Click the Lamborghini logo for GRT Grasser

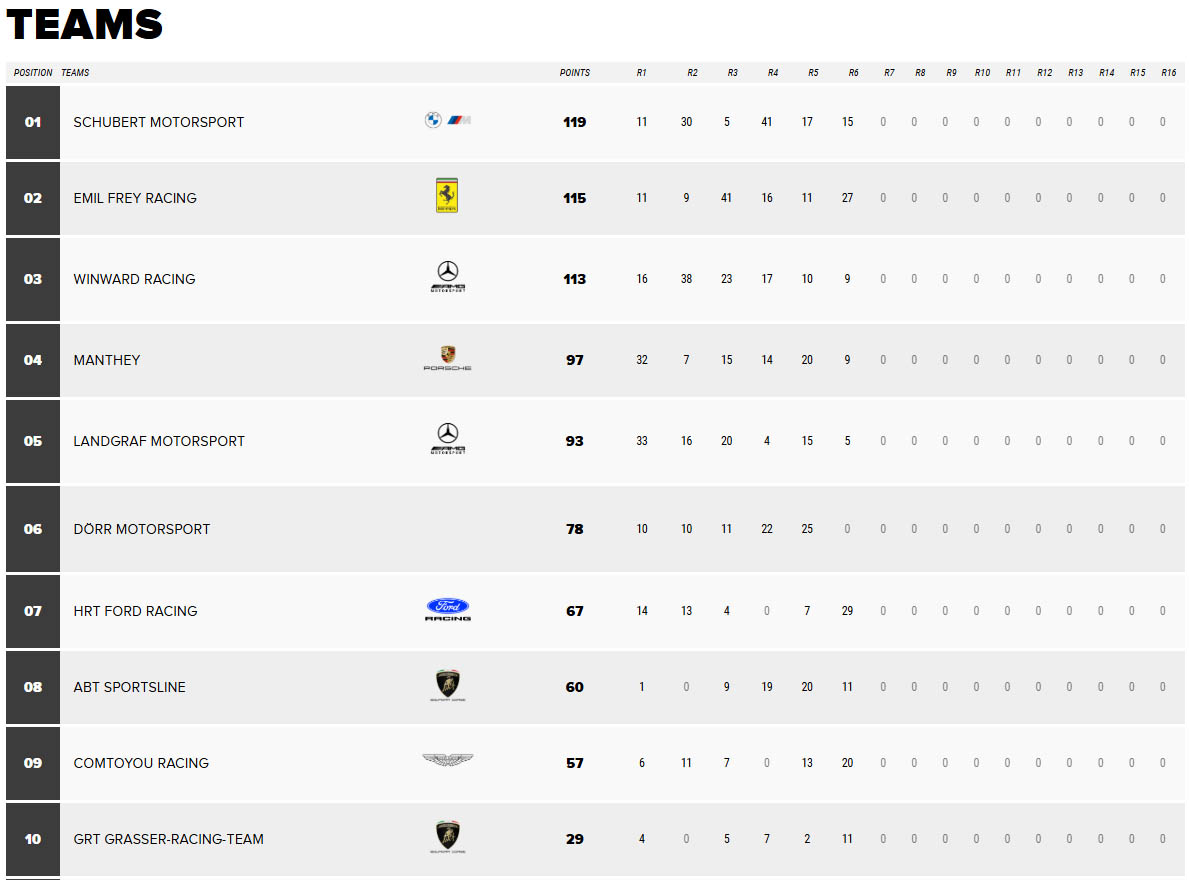coord(447,838)
